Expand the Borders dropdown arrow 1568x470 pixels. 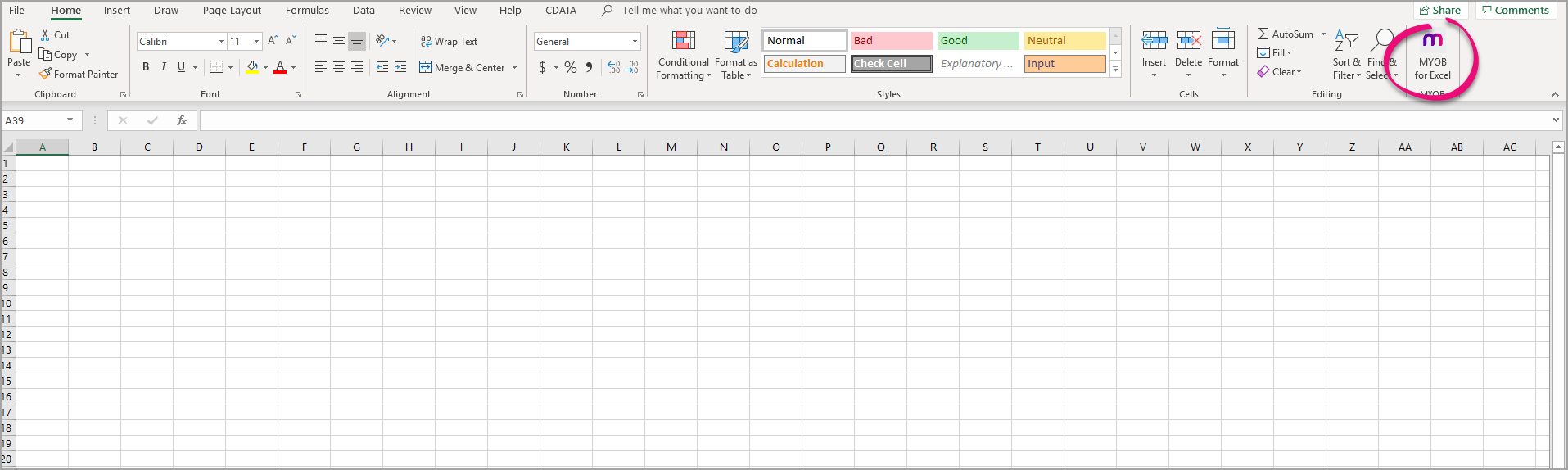point(231,67)
